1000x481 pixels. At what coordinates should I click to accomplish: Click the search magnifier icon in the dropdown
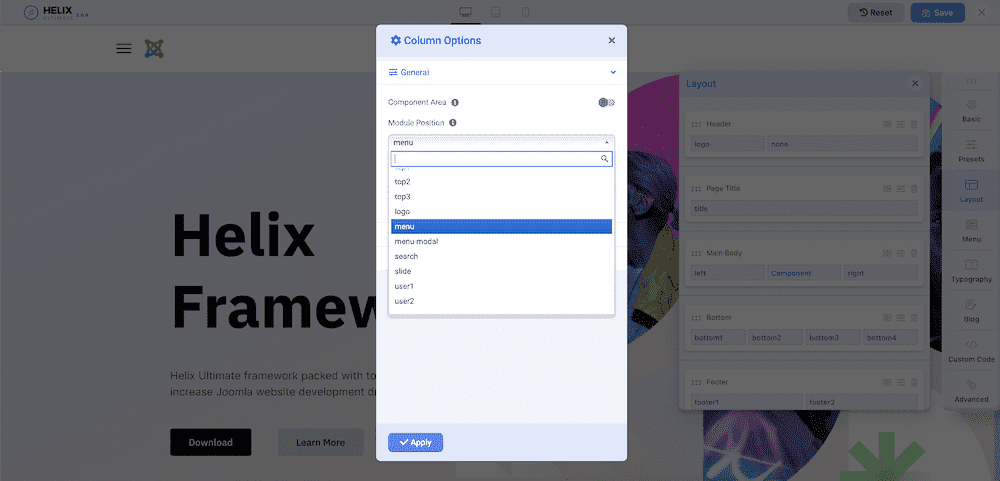[605, 159]
